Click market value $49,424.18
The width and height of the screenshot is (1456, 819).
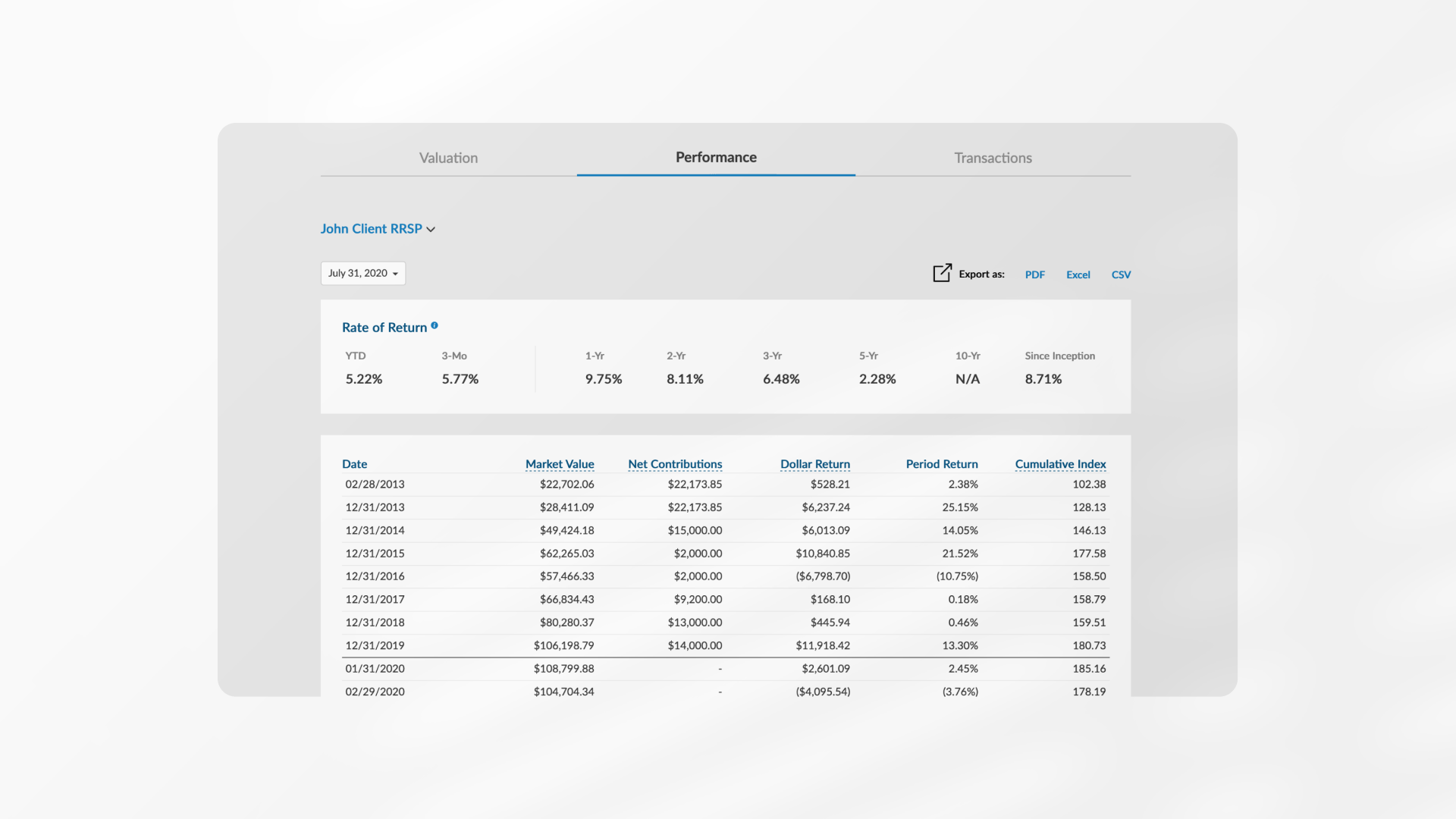point(566,530)
